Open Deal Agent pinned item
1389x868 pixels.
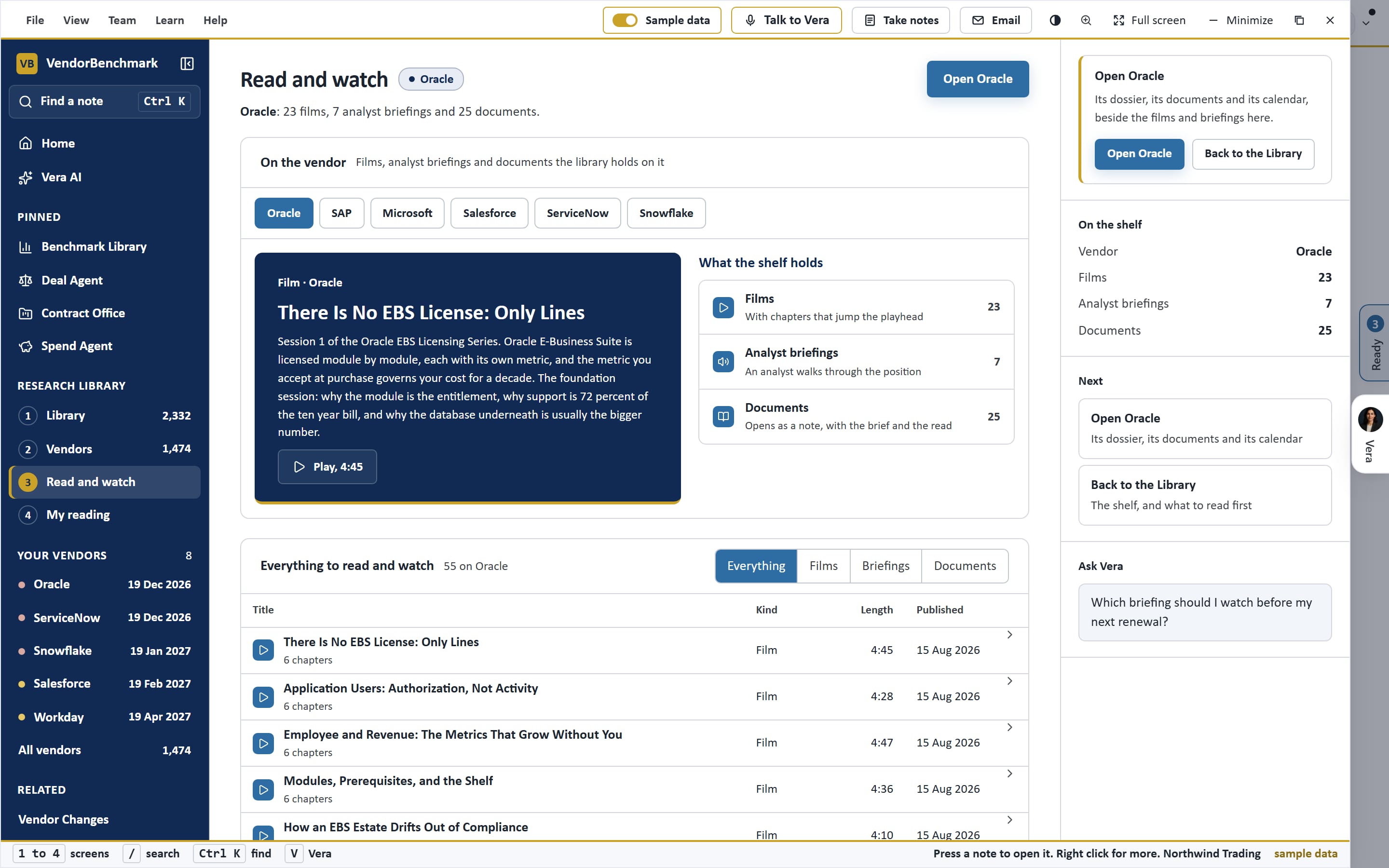tap(105, 280)
